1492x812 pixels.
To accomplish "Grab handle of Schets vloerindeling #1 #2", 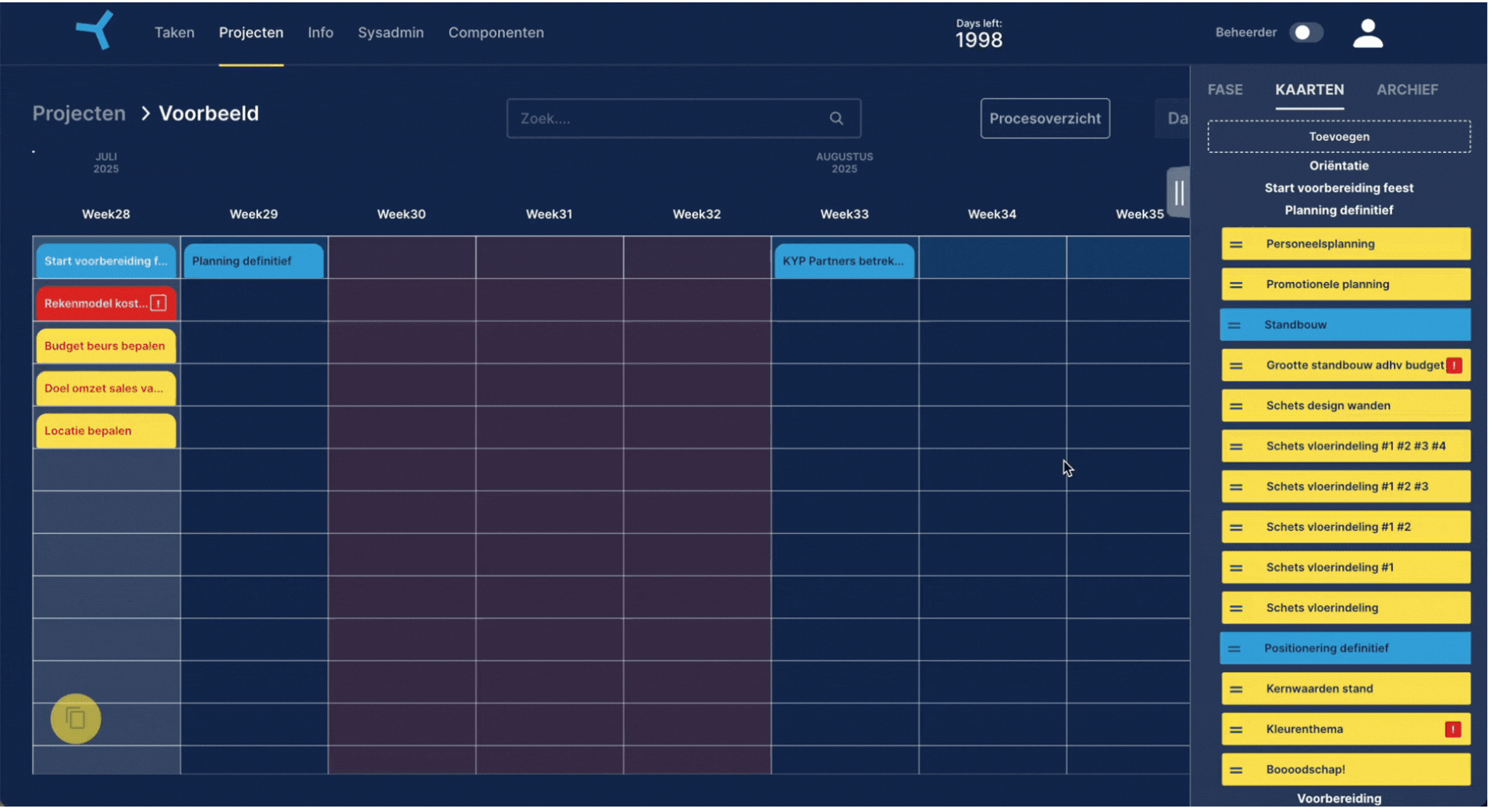I will 1236,527.
